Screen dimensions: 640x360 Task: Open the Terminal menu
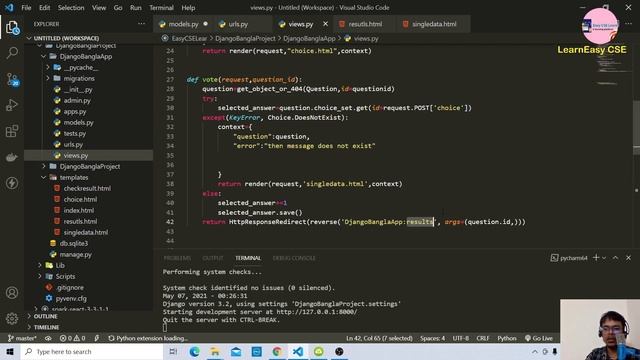(x=161, y=8)
